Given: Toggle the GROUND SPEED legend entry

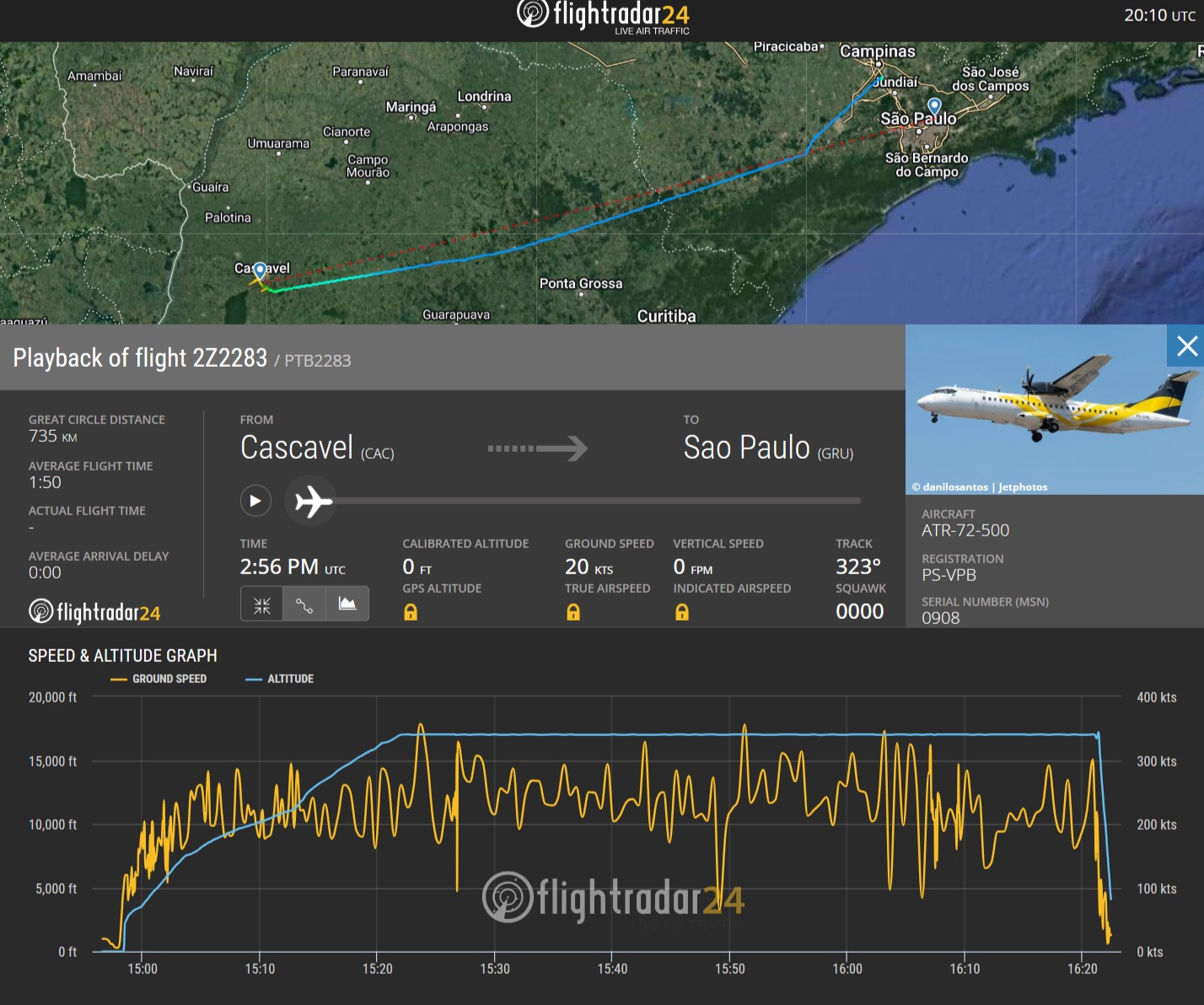Looking at the screenshot, I should click(159, 679).
